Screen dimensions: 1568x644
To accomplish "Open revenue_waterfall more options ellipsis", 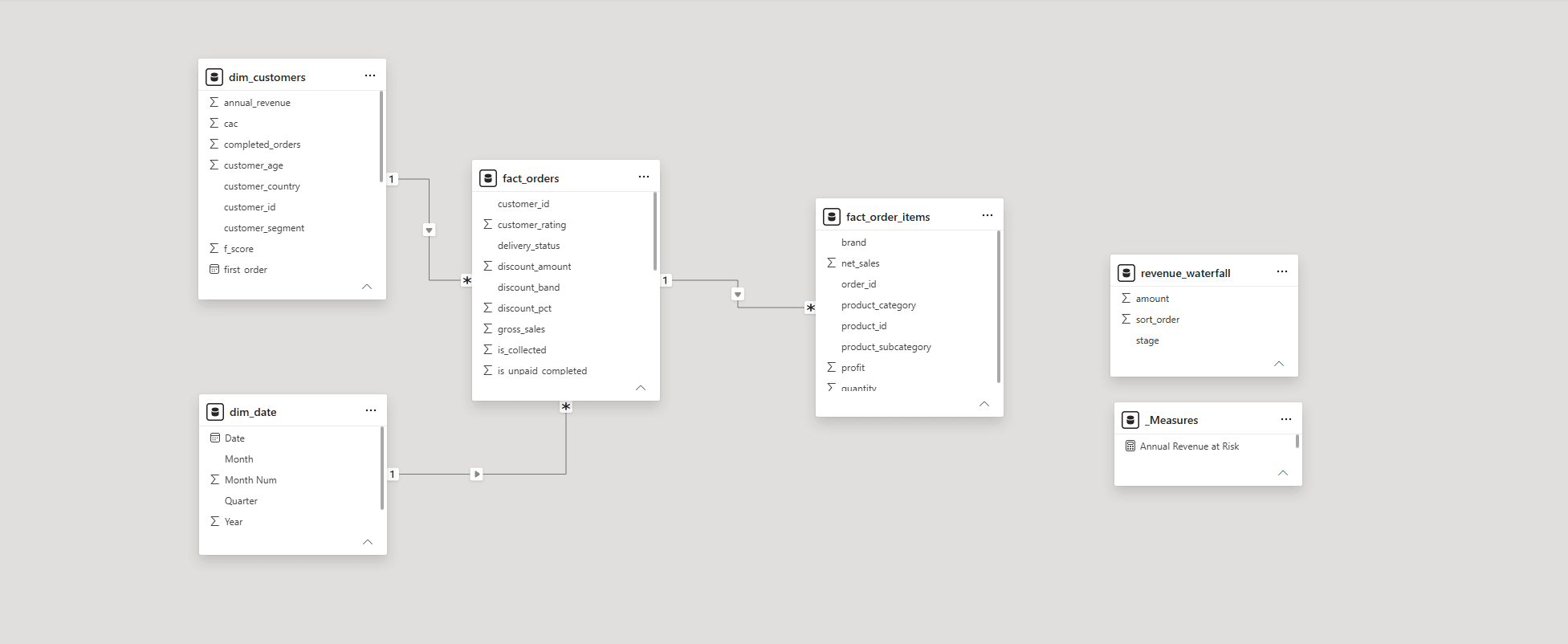I will [x=1282, y=271].
